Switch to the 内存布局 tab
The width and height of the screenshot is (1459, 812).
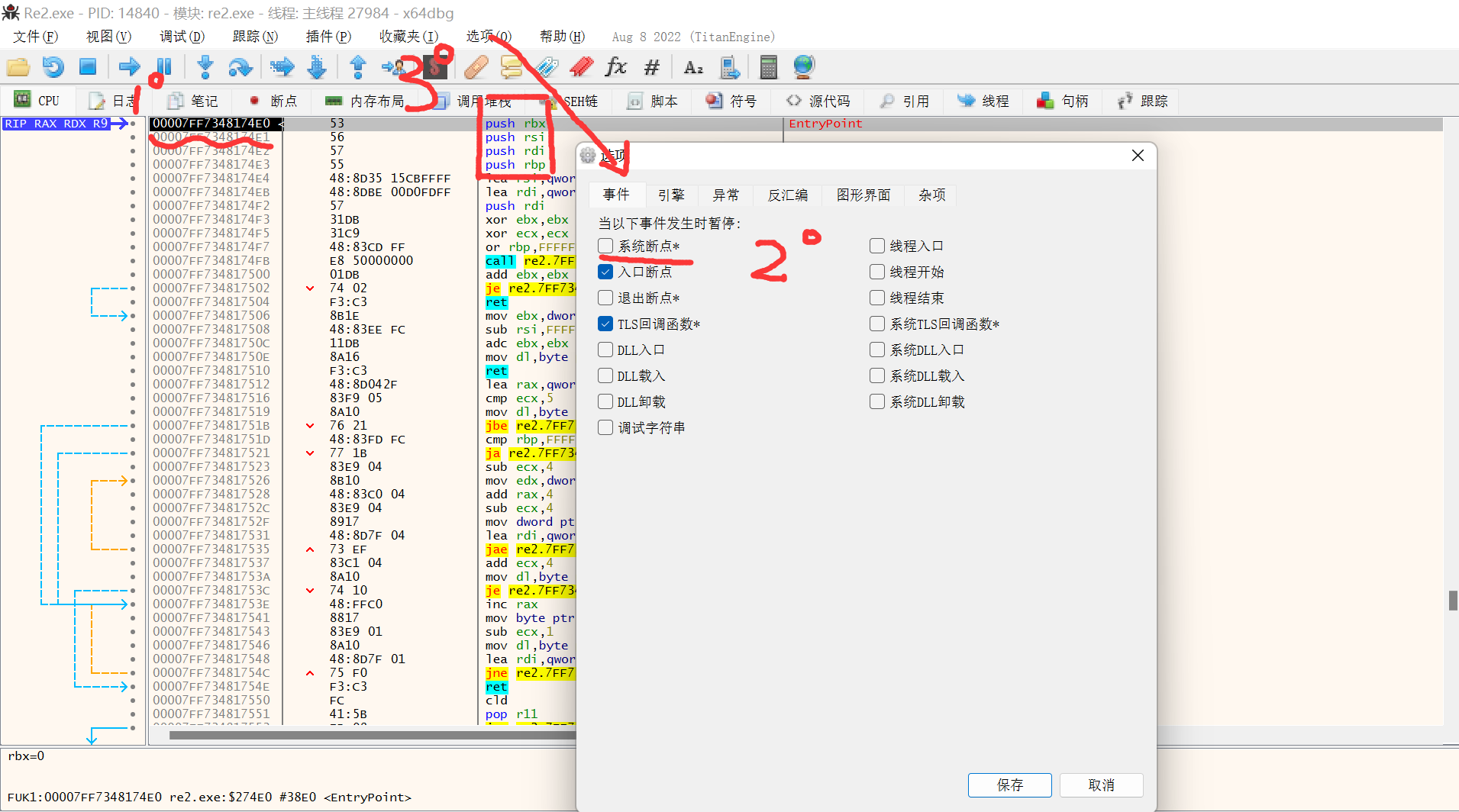click(366, 101)
